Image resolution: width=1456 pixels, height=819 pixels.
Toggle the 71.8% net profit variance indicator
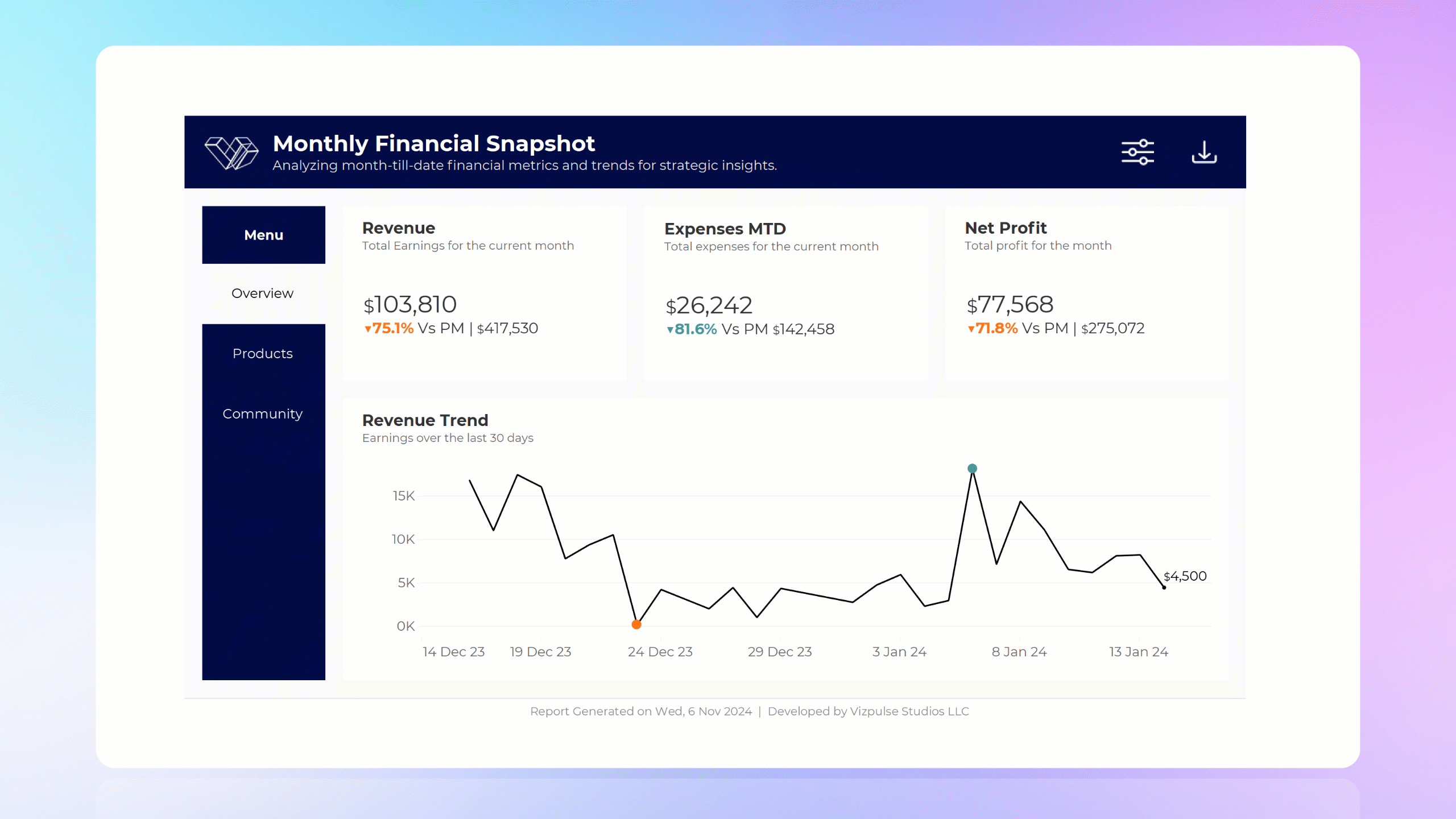pyautogui.click(x=989, y=328)
